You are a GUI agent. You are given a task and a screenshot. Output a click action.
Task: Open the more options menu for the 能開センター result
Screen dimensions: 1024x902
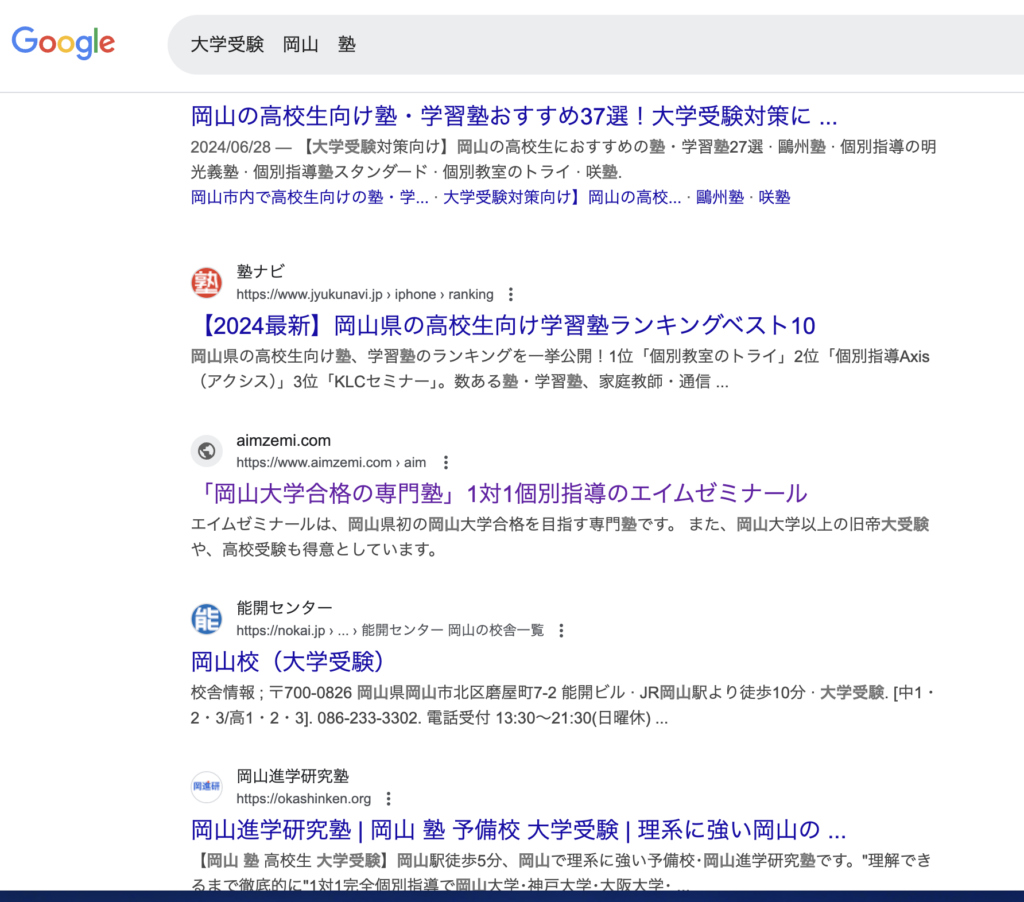click(561, 631)
